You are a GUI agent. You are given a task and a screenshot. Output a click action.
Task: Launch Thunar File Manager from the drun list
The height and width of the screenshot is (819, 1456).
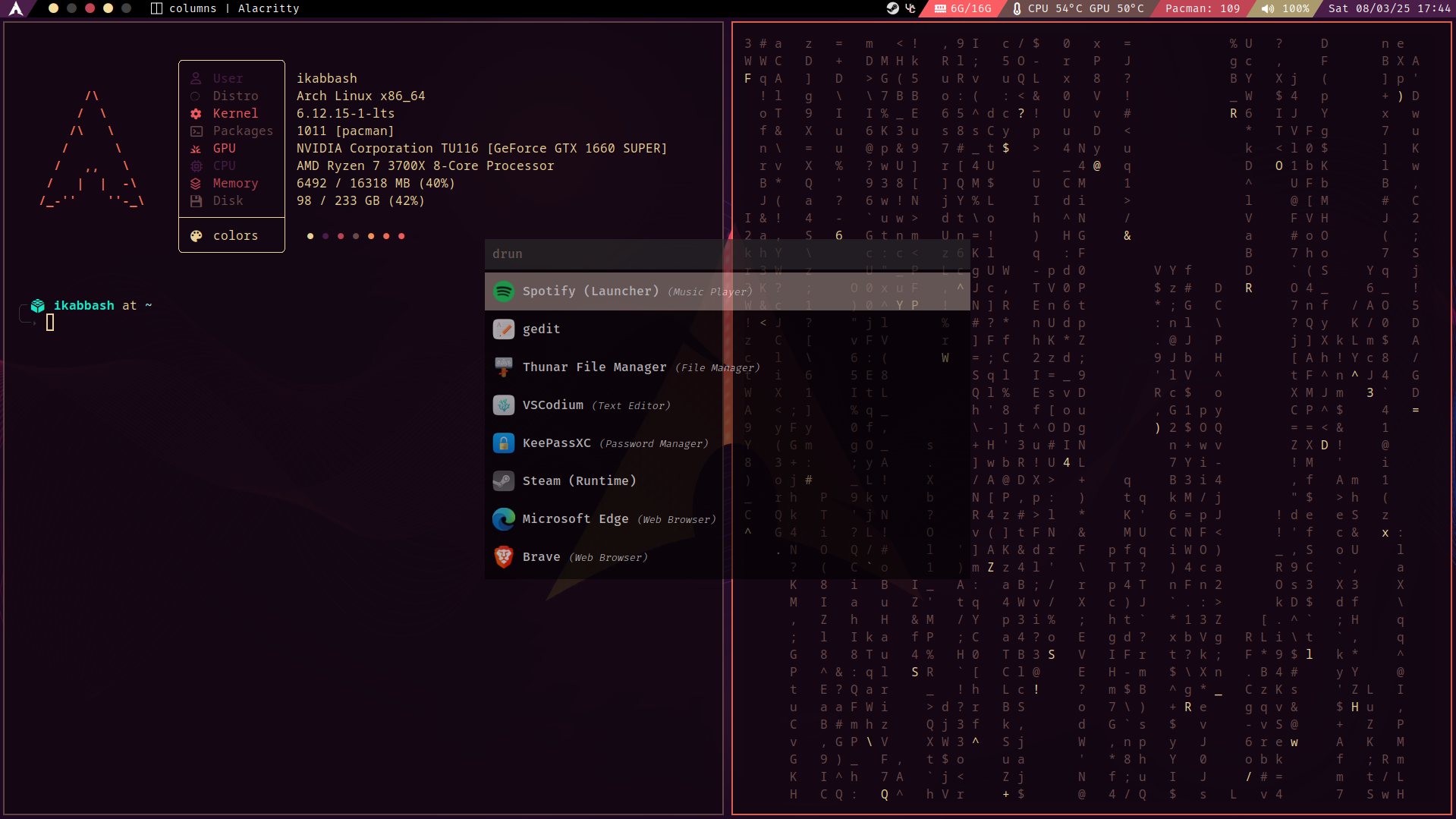point(727,367)
